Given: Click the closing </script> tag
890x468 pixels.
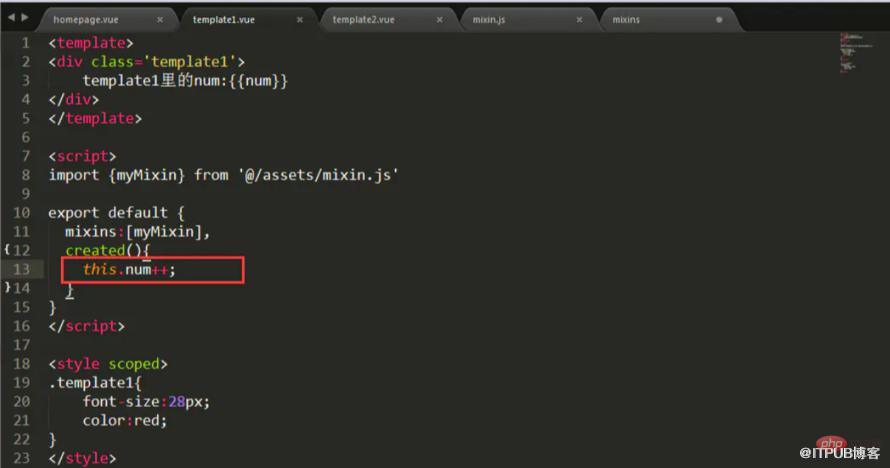Looking at the screenshot, I should coord(86,326).
